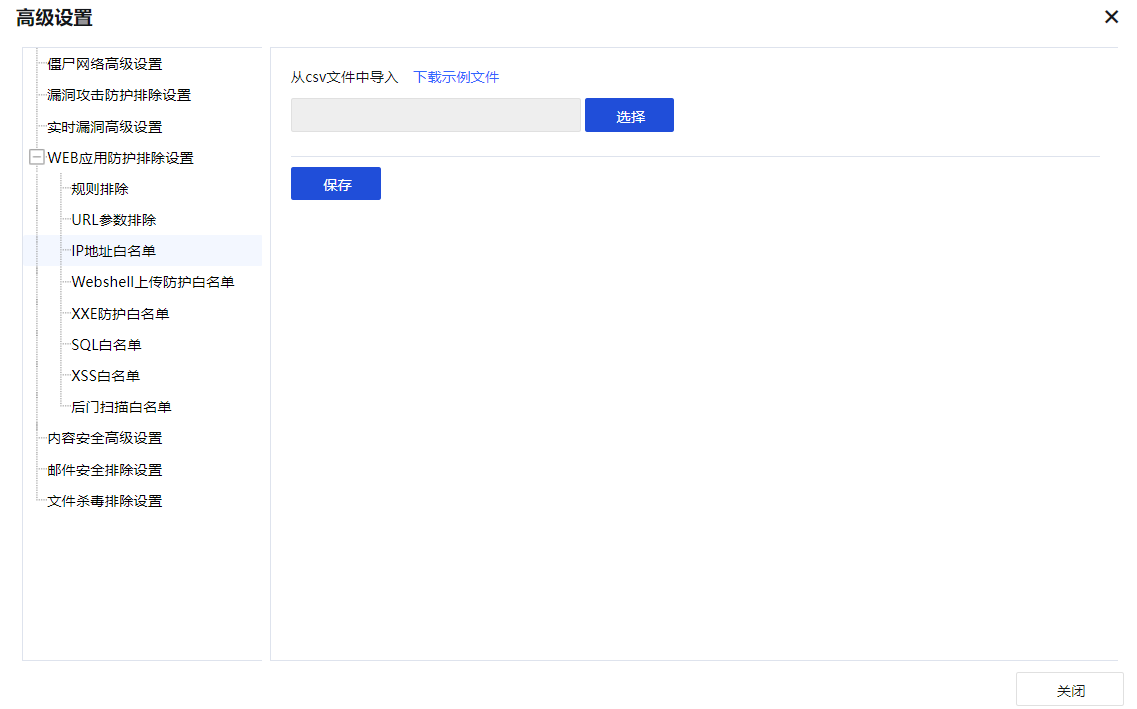Open 僵尸网络高级设置 in the tree

pyautogui.click(x=104, y=64)
